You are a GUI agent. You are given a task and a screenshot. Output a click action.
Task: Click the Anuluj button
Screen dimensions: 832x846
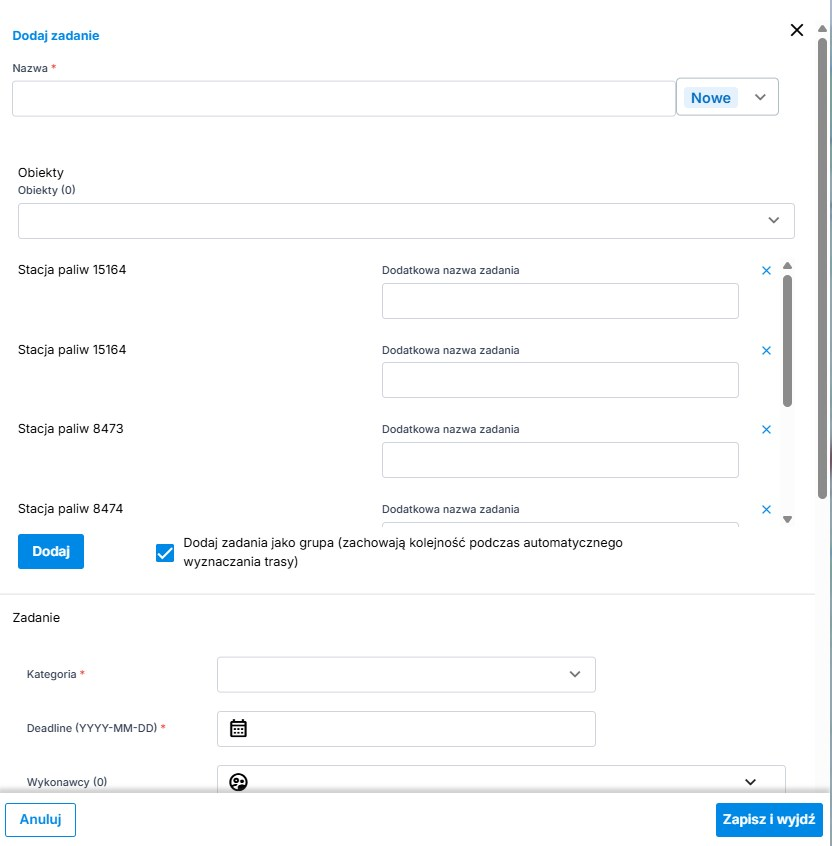[40, 820]
